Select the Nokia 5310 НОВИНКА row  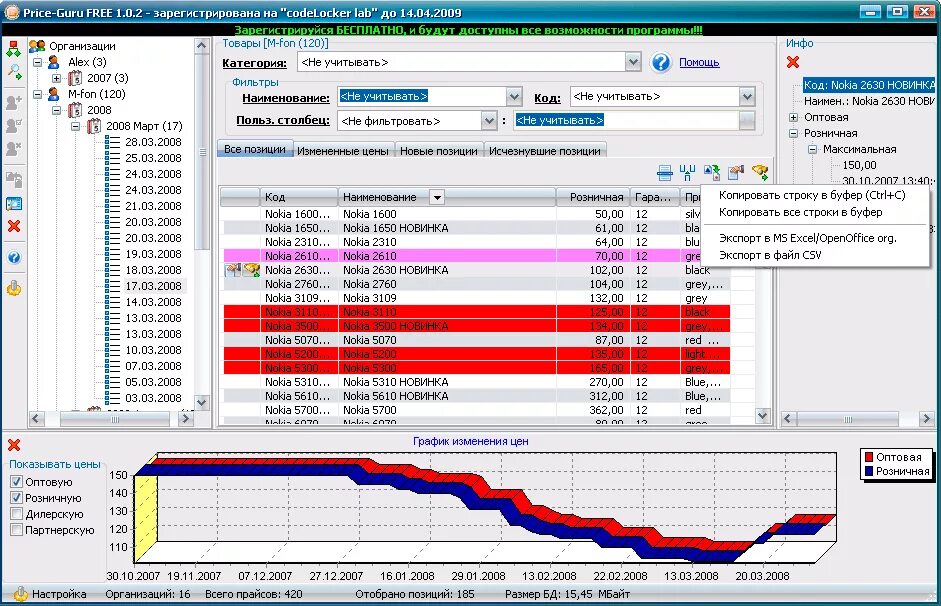click(477, 382)
